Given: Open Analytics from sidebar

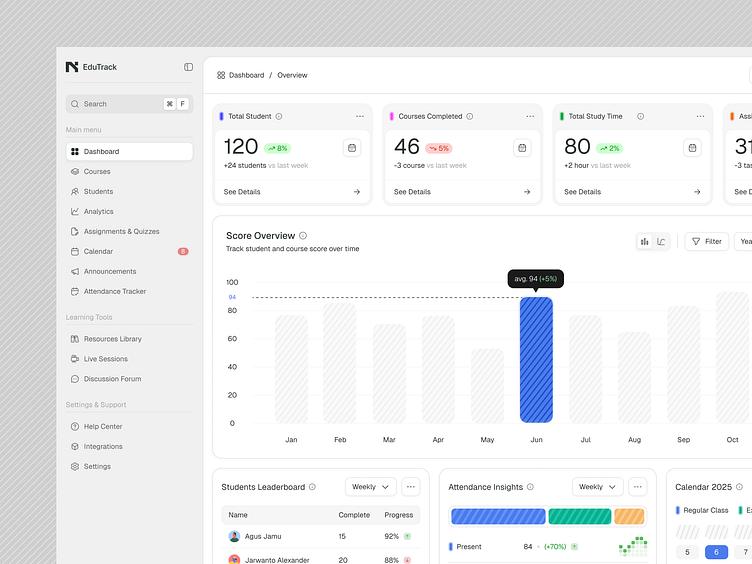Looking at the screenshot, I should (x=129, y=212).
